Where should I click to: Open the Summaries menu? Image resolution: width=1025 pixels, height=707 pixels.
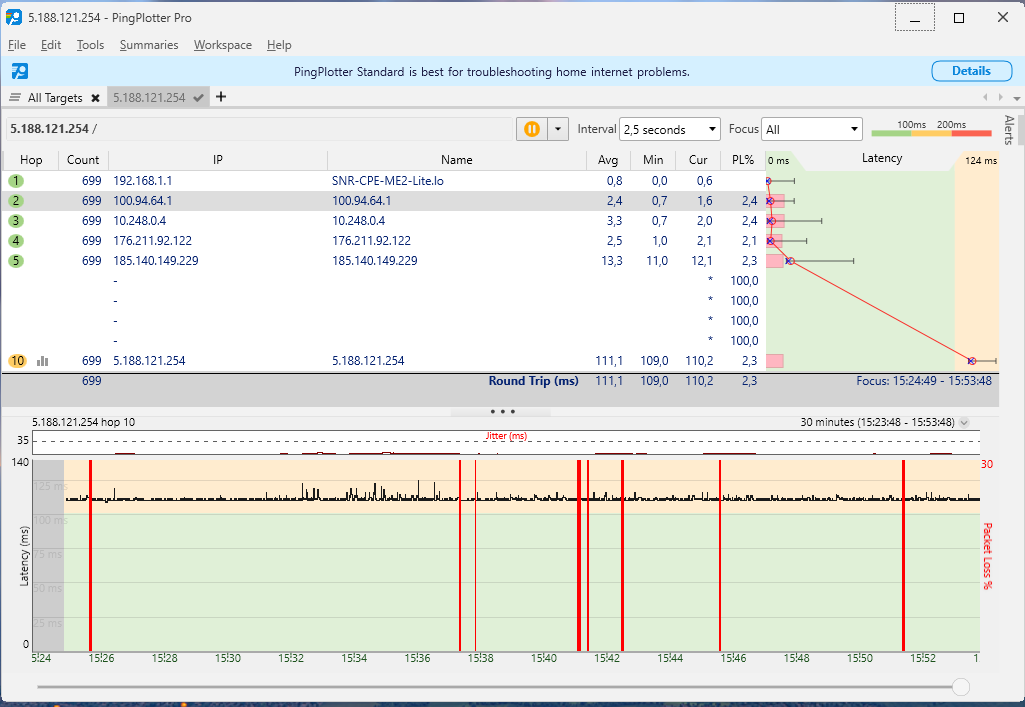coord(149,45)
